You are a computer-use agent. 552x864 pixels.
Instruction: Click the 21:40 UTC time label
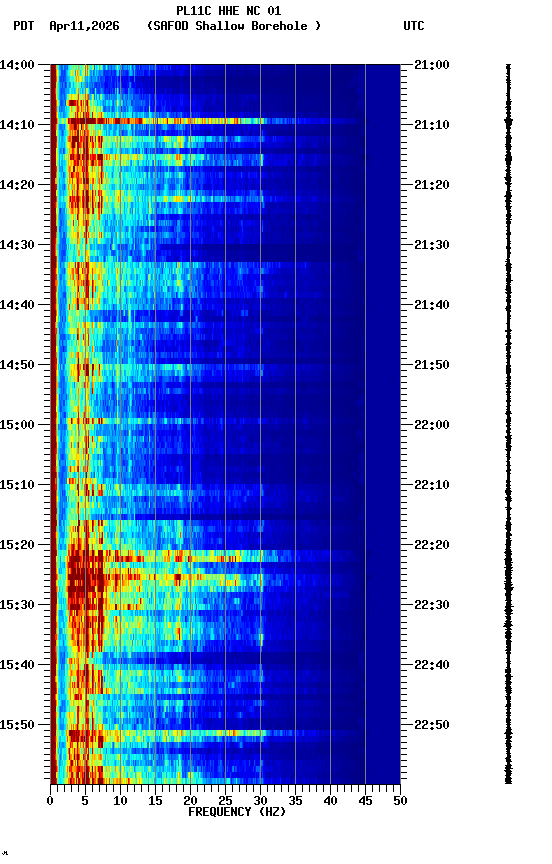click(x=432, y=305)
